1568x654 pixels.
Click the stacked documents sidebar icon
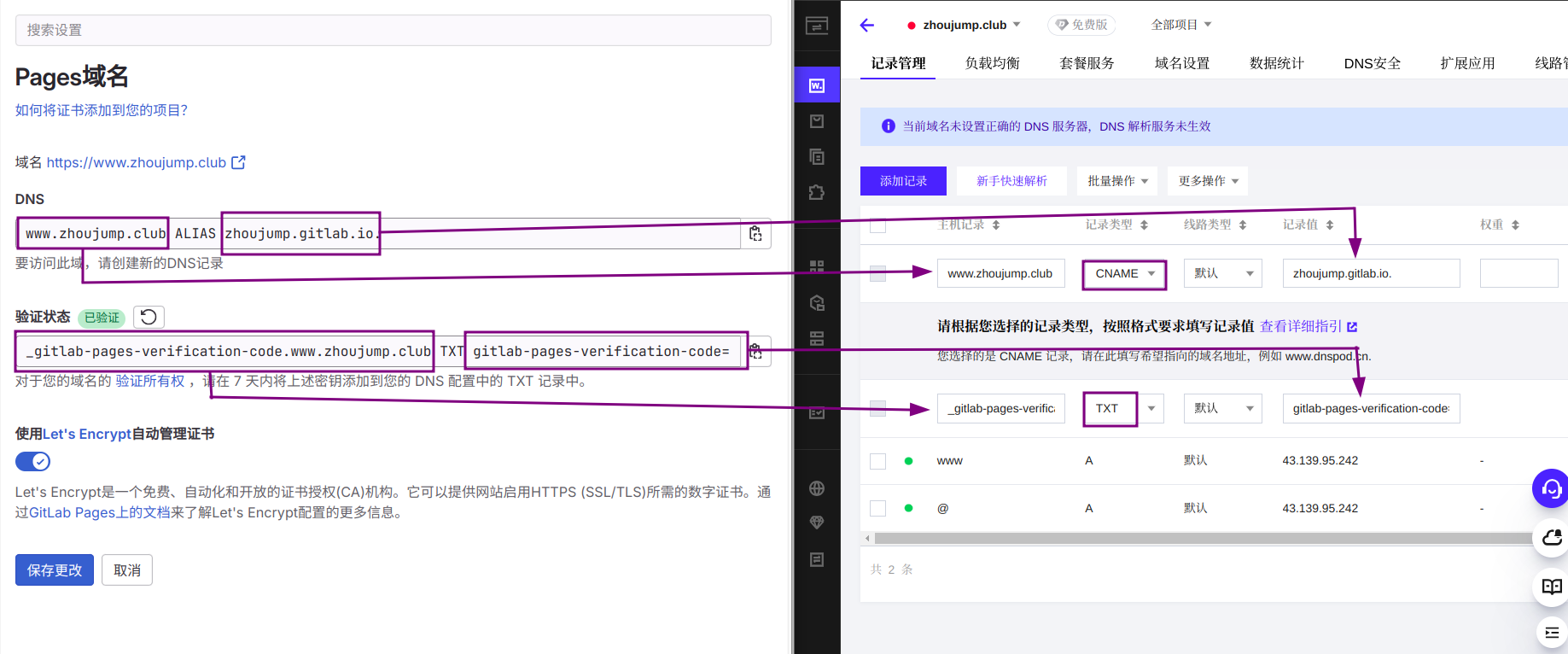[x=817, y=157]
